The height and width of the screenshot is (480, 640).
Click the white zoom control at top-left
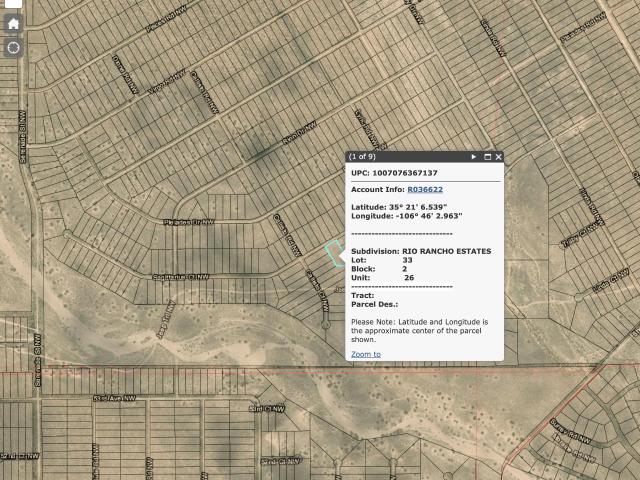pyautogui.click(x=13, y=4)
